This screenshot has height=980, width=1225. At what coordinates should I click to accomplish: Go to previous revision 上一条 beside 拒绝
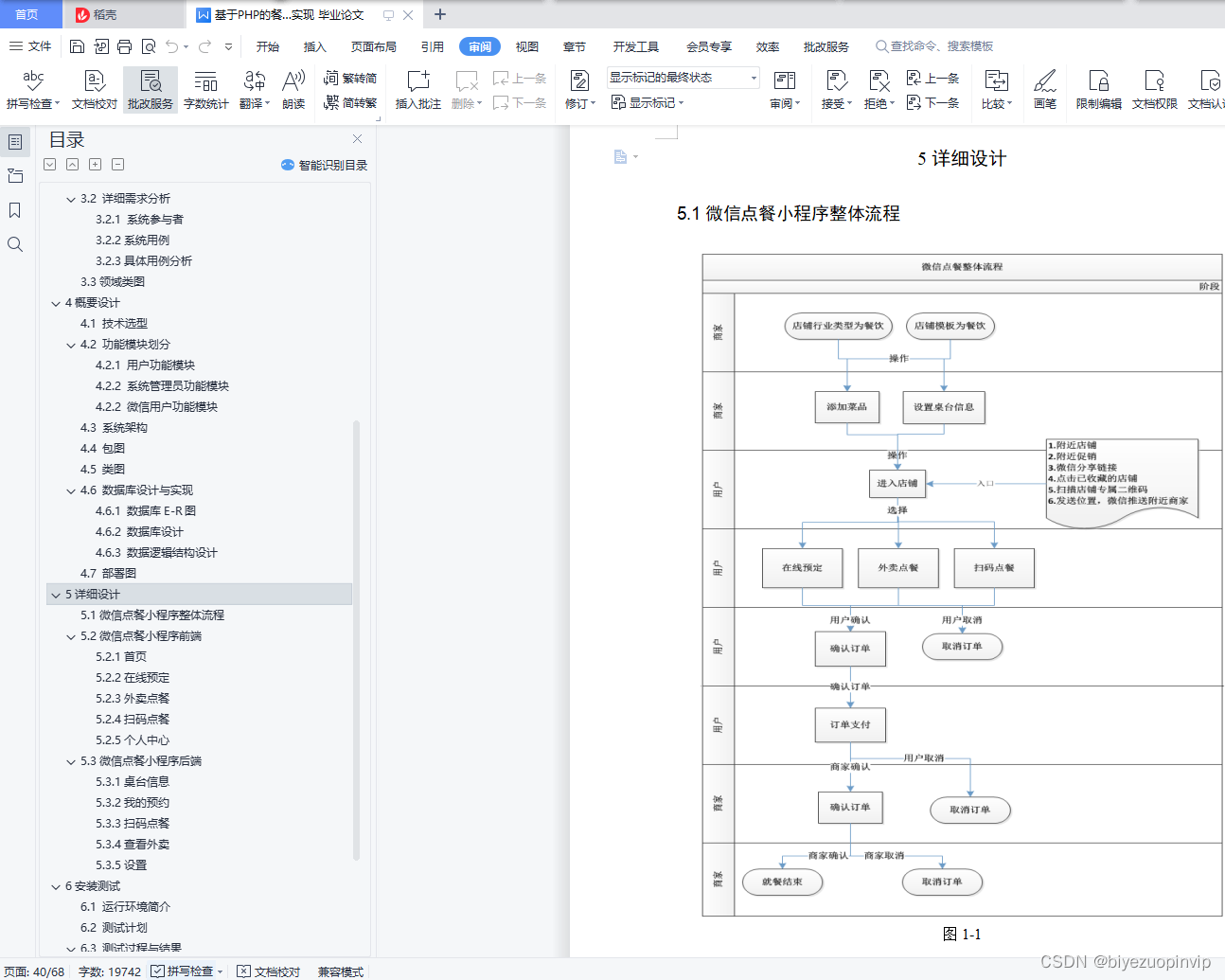(933, 78)
